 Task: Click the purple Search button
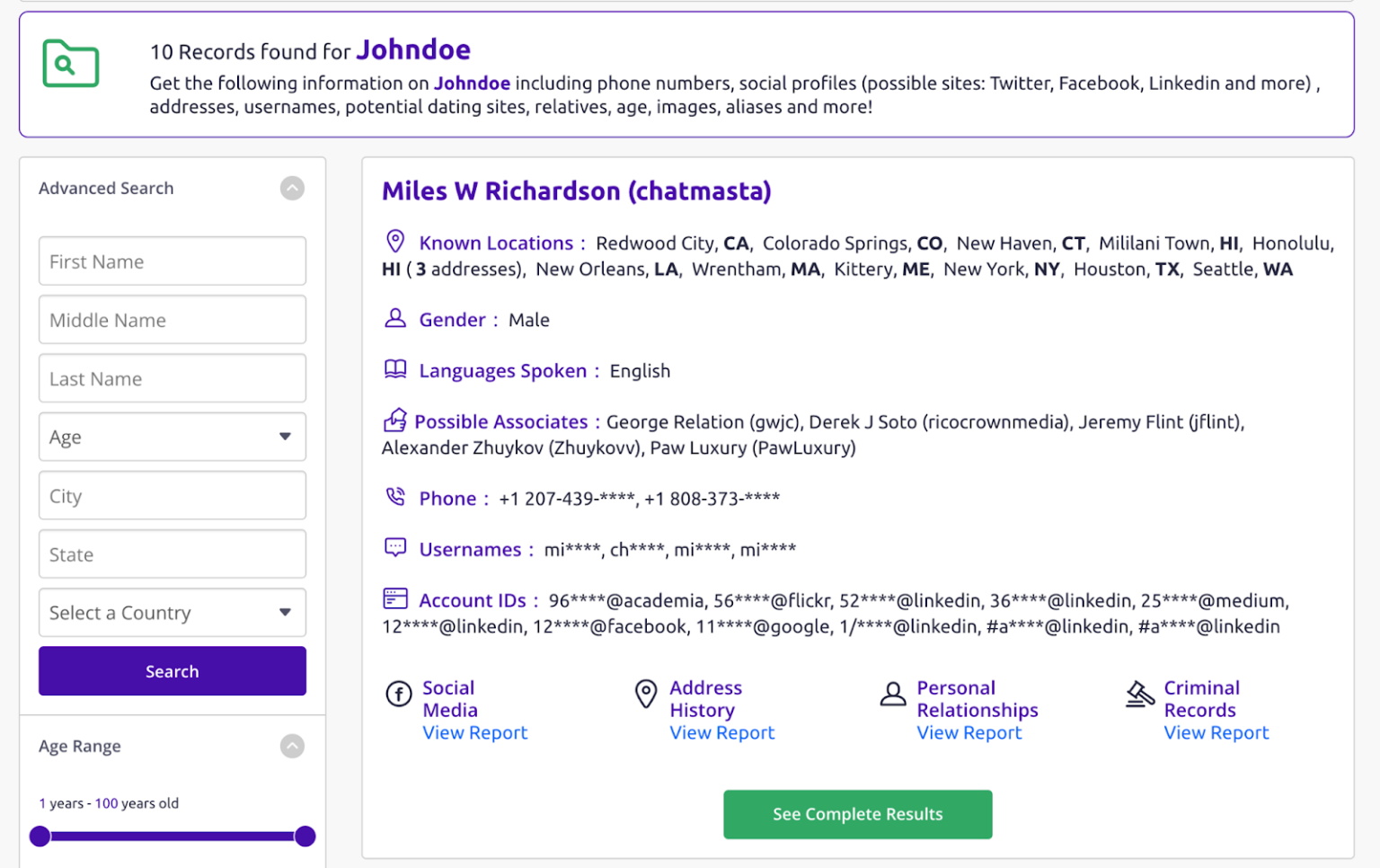(172, 671)
